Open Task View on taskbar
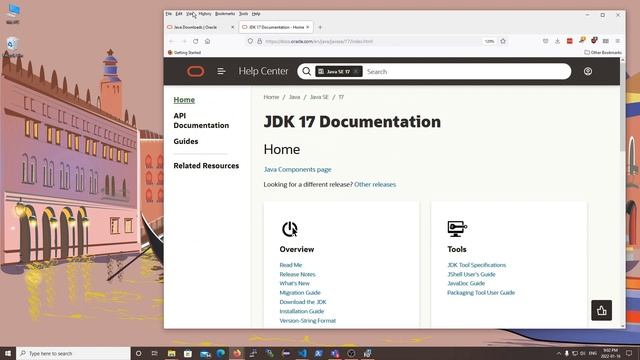The height and width of the screenshot is (360, 640). coord(154,353)
